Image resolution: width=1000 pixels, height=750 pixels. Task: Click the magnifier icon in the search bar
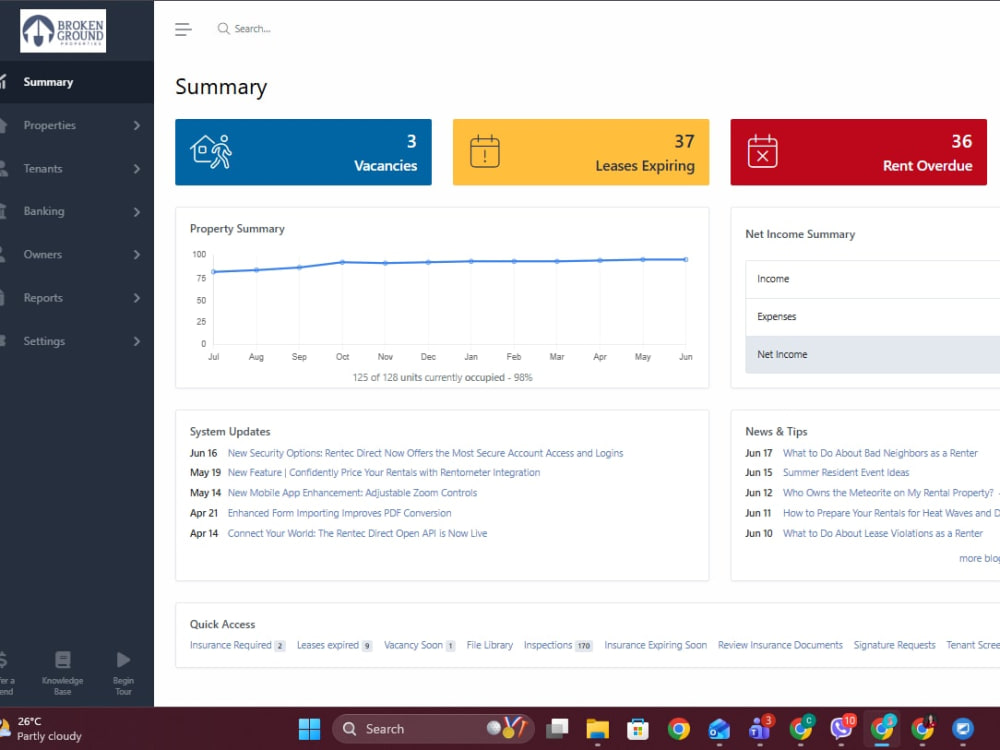(x=223, y=29)
